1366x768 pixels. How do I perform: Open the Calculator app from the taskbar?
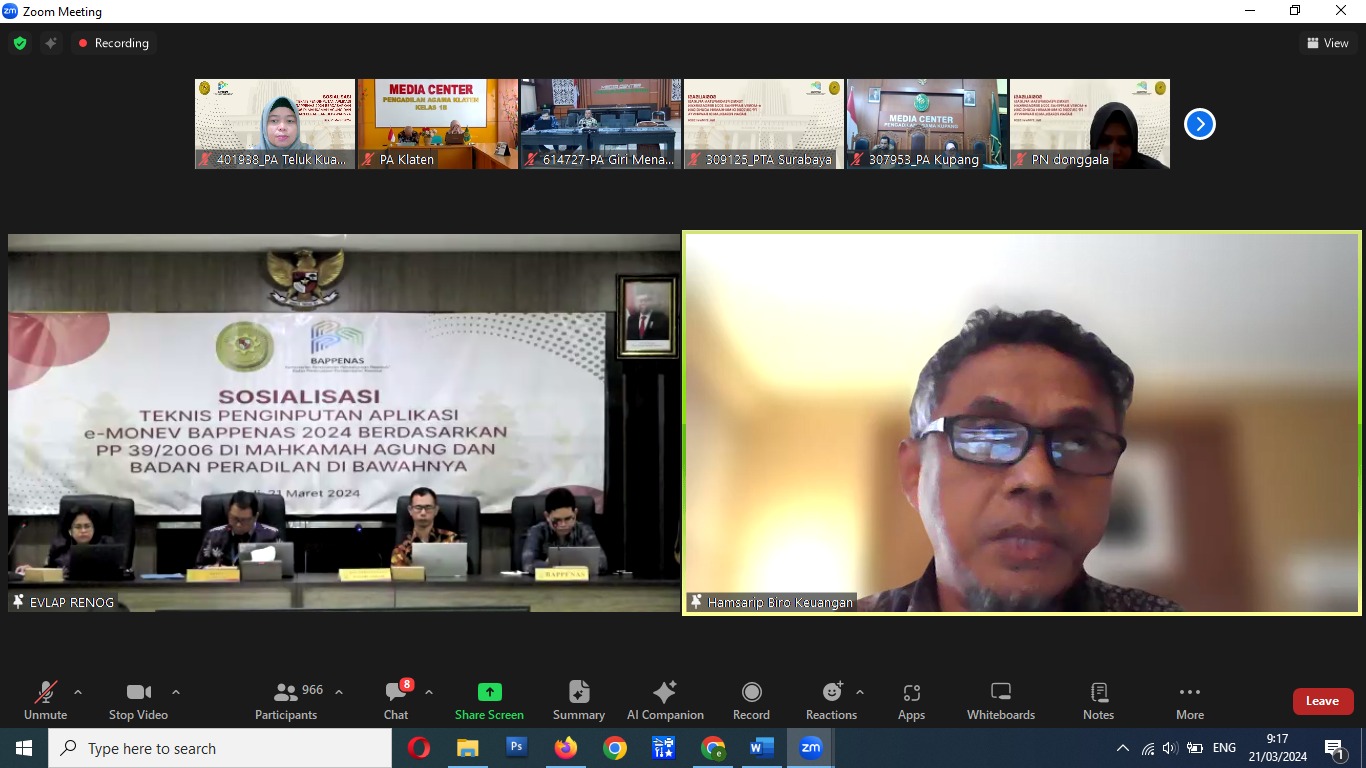coord(664,748)
